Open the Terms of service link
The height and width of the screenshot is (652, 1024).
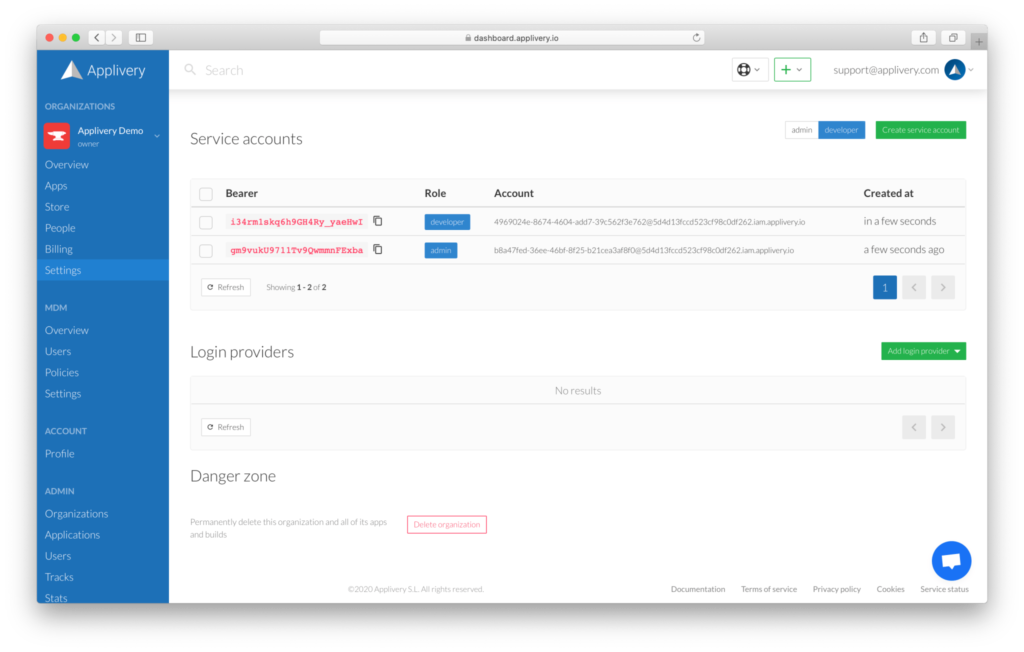(x=769, y=589)
